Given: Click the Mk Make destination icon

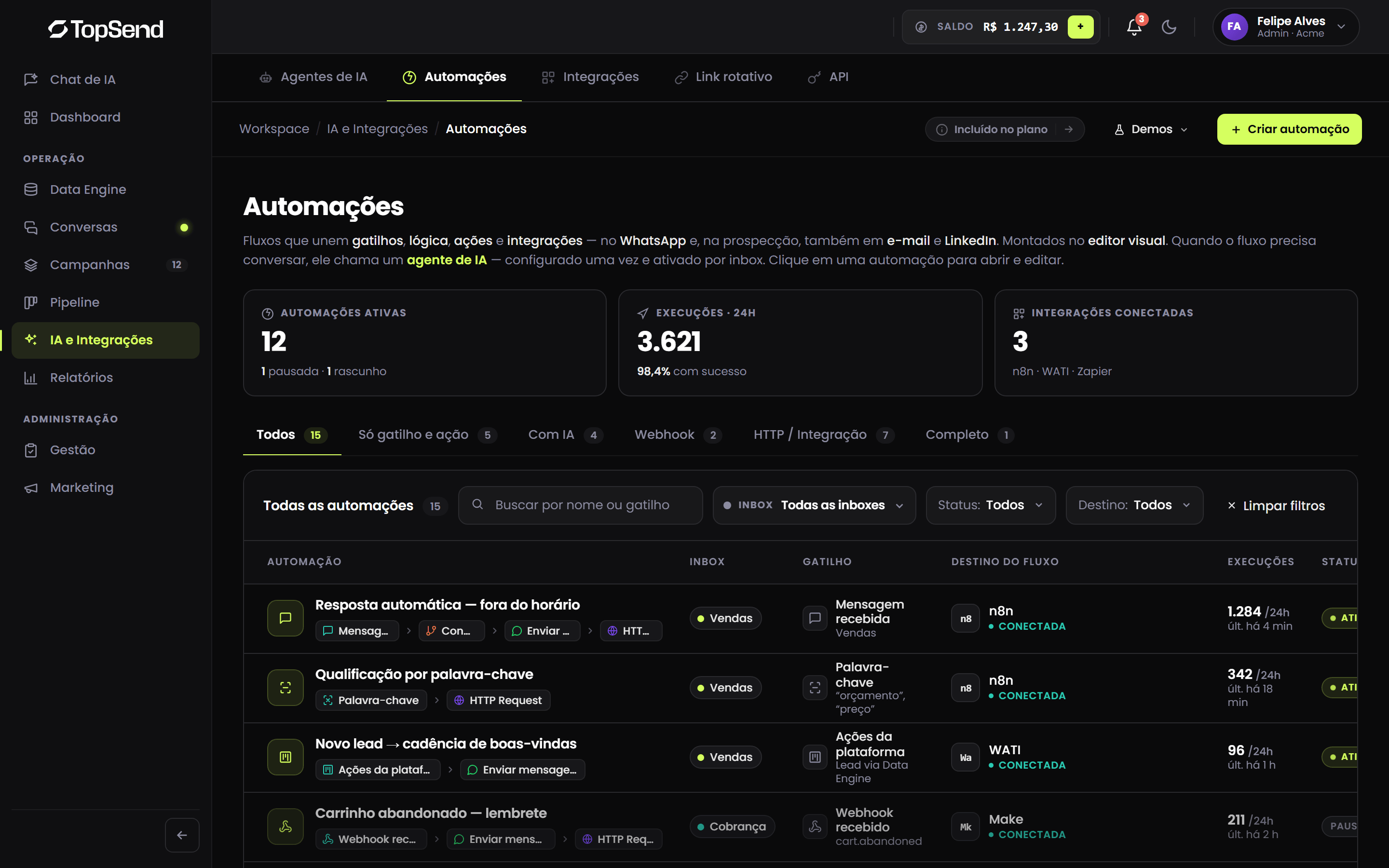Looking at the screenshot, I should coord(966,827).
